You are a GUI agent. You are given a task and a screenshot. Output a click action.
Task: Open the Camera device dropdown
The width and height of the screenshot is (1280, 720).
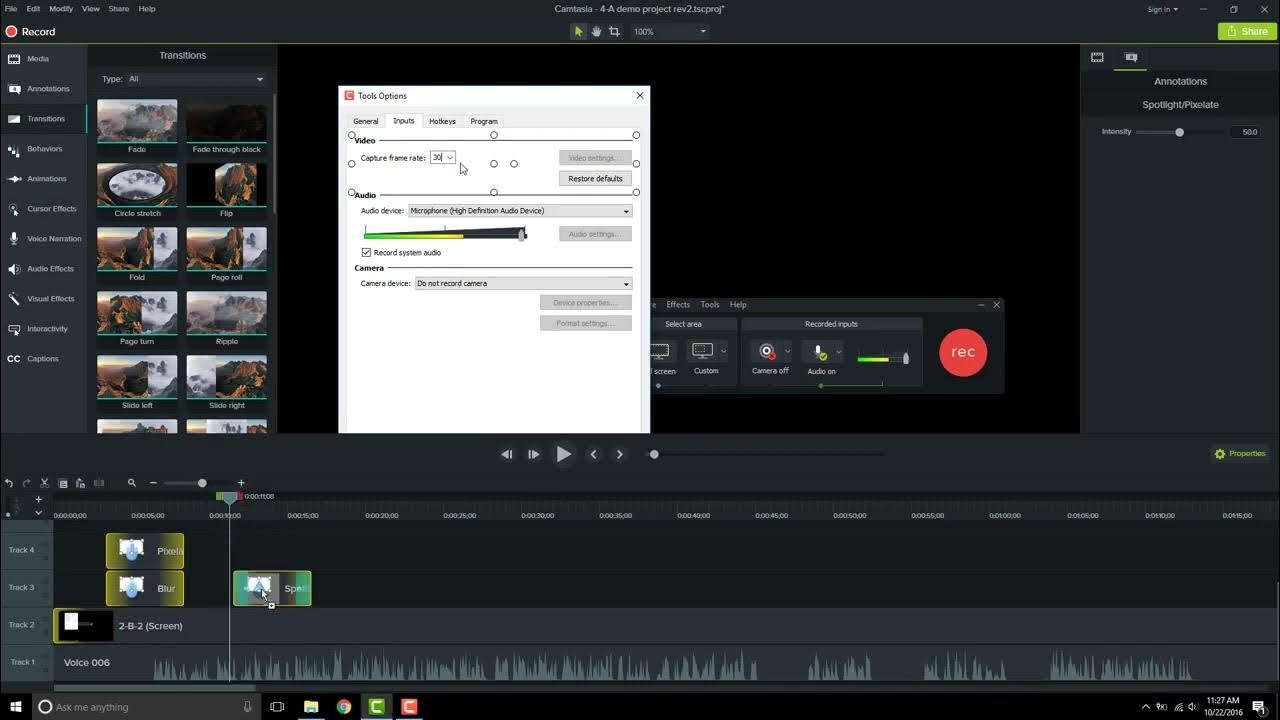(523, 284)
